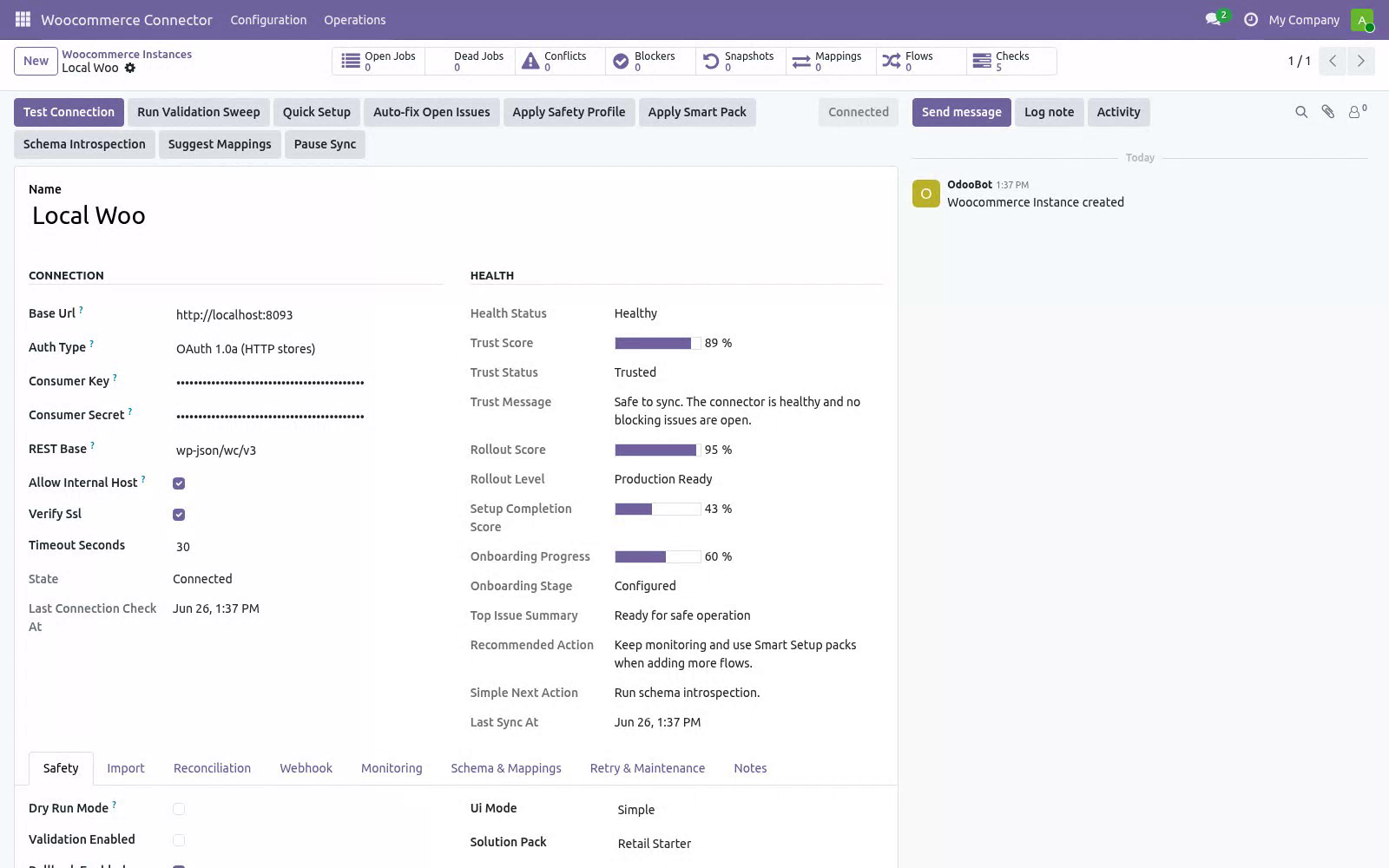Show help tooltip for Consumer Secret
This screenshot has height=868, width=1389.
(130, 411)
